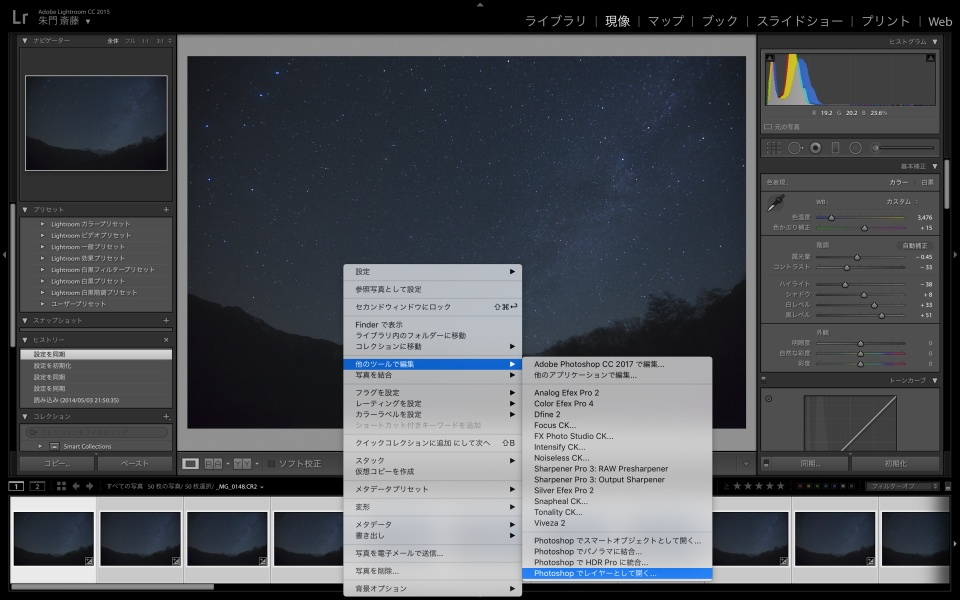Go back with filmstrip left arrow
The height and width of the screenshot is (600, 960).
click(x=76, y=486)
